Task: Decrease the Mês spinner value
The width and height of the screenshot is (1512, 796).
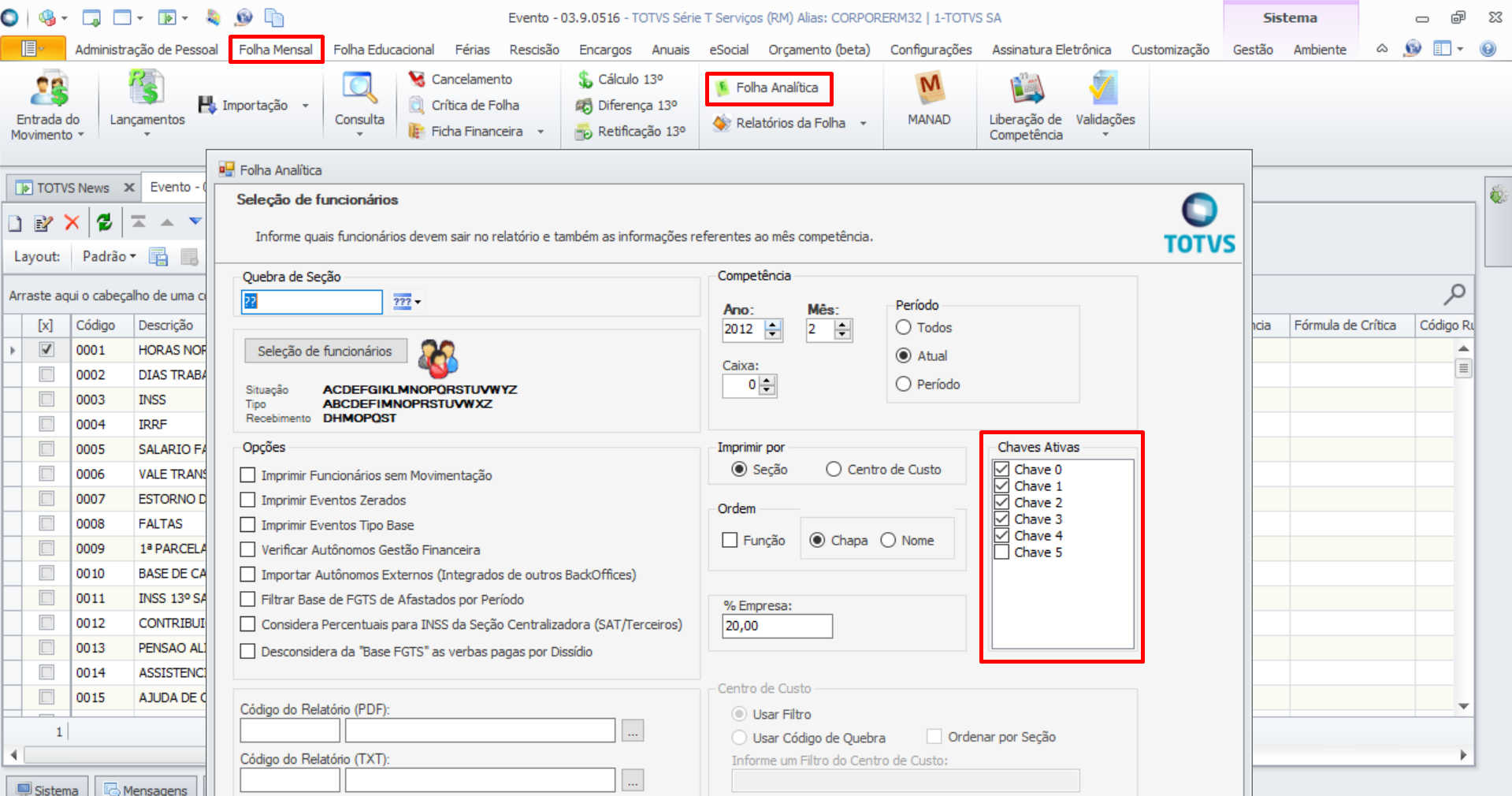Action: [x=842, y=334]
